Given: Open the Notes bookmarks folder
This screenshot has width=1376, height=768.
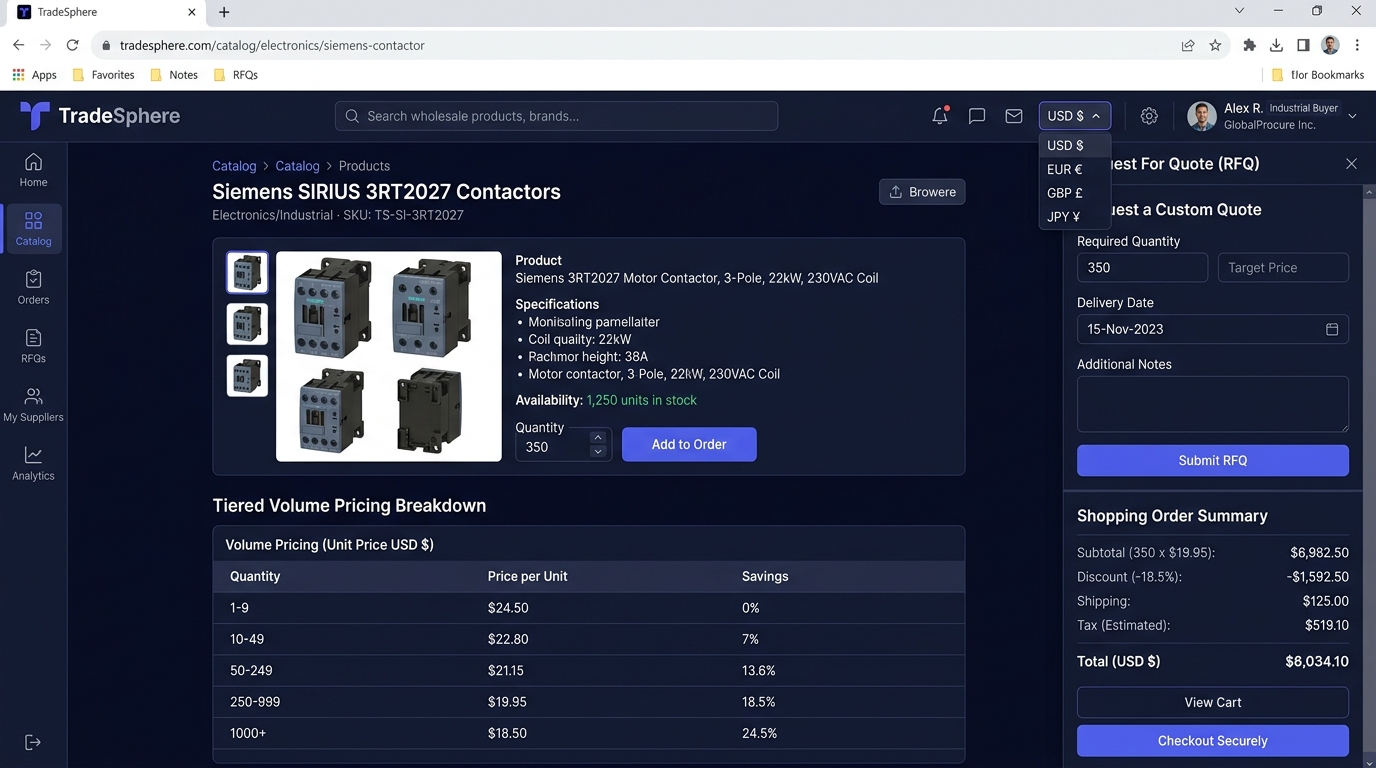Looking at the screenshot, I should tap(173, 75).
